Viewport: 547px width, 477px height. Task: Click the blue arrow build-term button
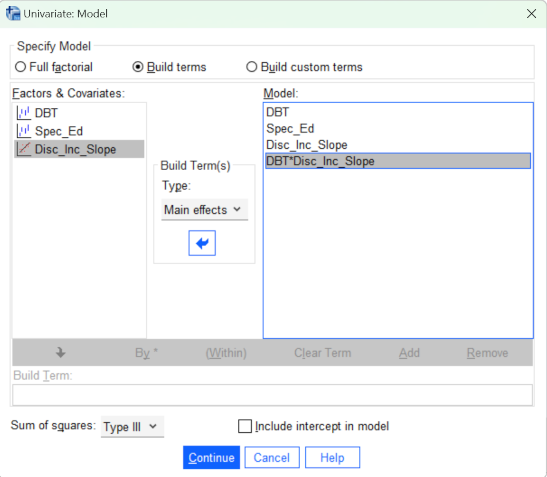pyautogui.click(x=202, y=243)
